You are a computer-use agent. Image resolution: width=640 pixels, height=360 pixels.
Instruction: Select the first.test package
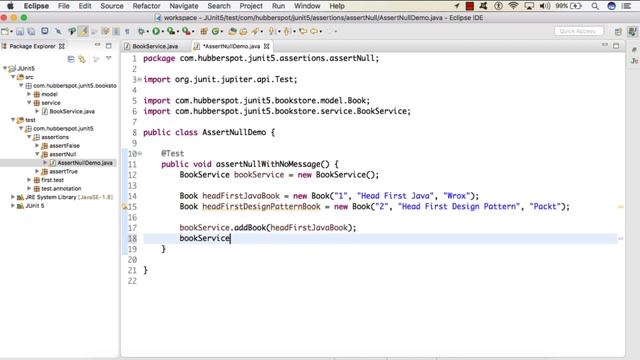pyautogui.click(x=52, y=180)
